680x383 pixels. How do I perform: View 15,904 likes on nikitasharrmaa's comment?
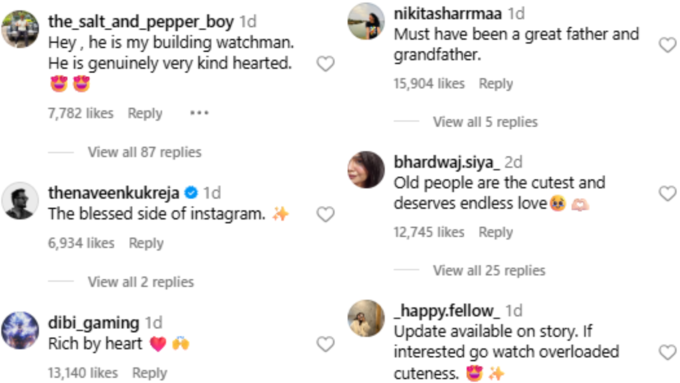pyautogui.click(x=429, y=84)
